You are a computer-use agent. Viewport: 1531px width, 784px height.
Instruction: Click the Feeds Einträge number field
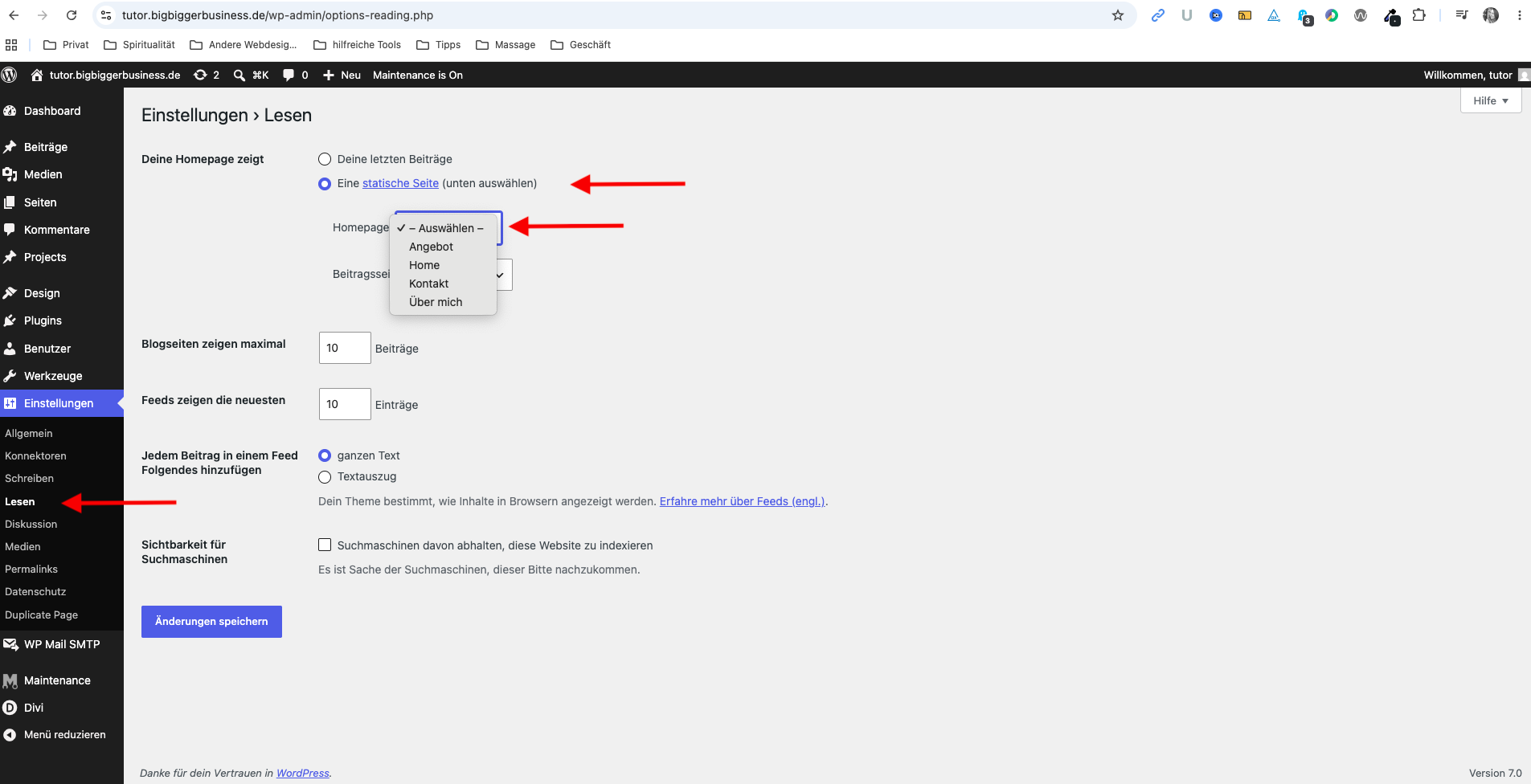coord(345,404)
